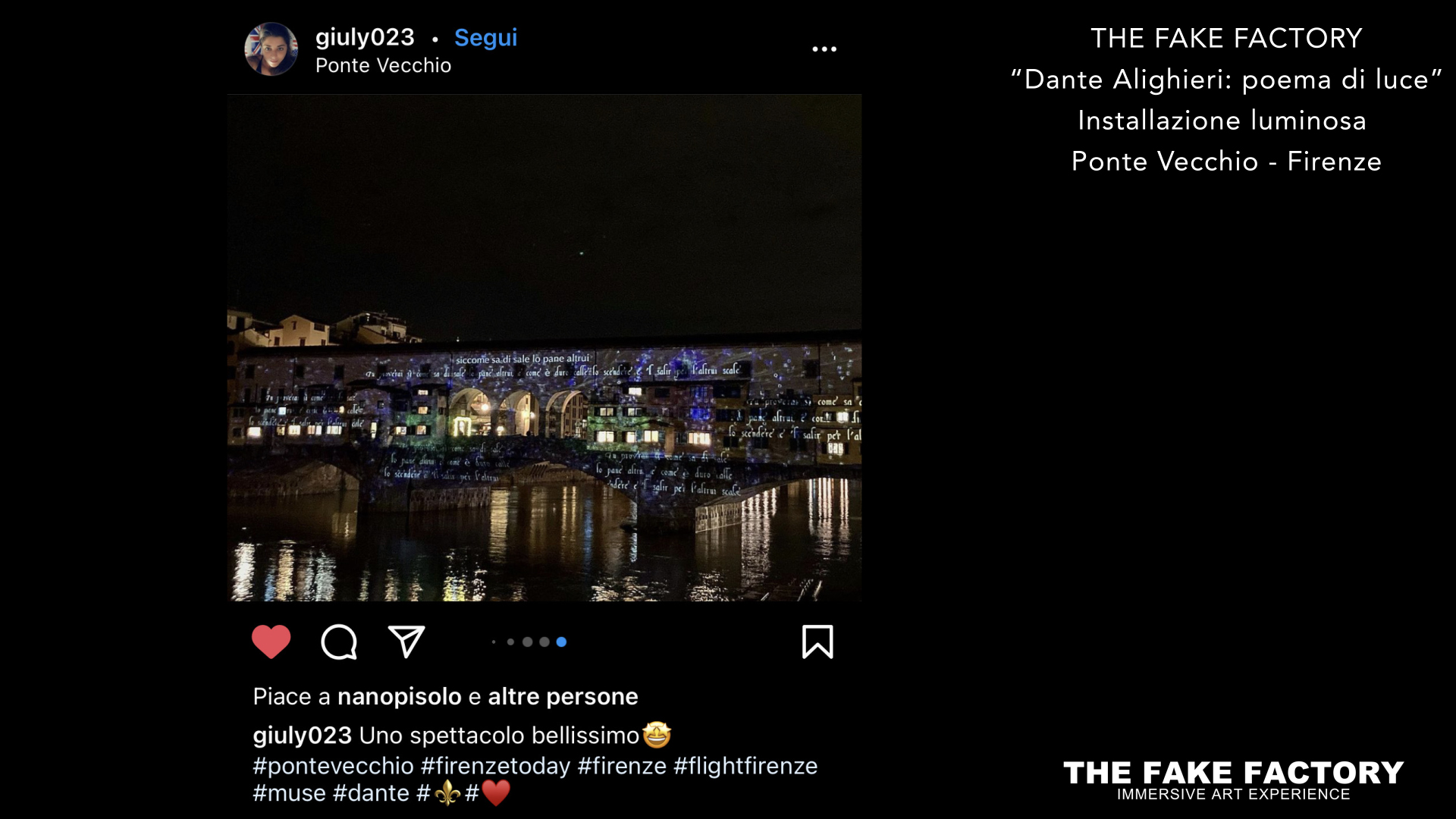
Task: Click the Ponte Vecchio night photo
Action: pos(544,347)
